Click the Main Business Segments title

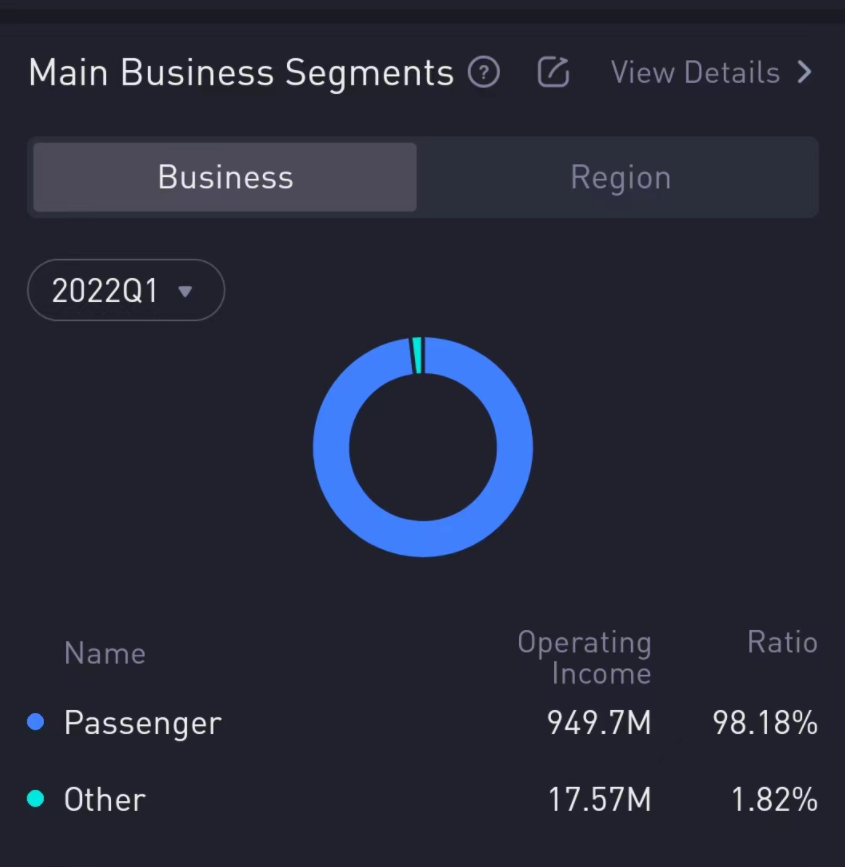[241, 73]
